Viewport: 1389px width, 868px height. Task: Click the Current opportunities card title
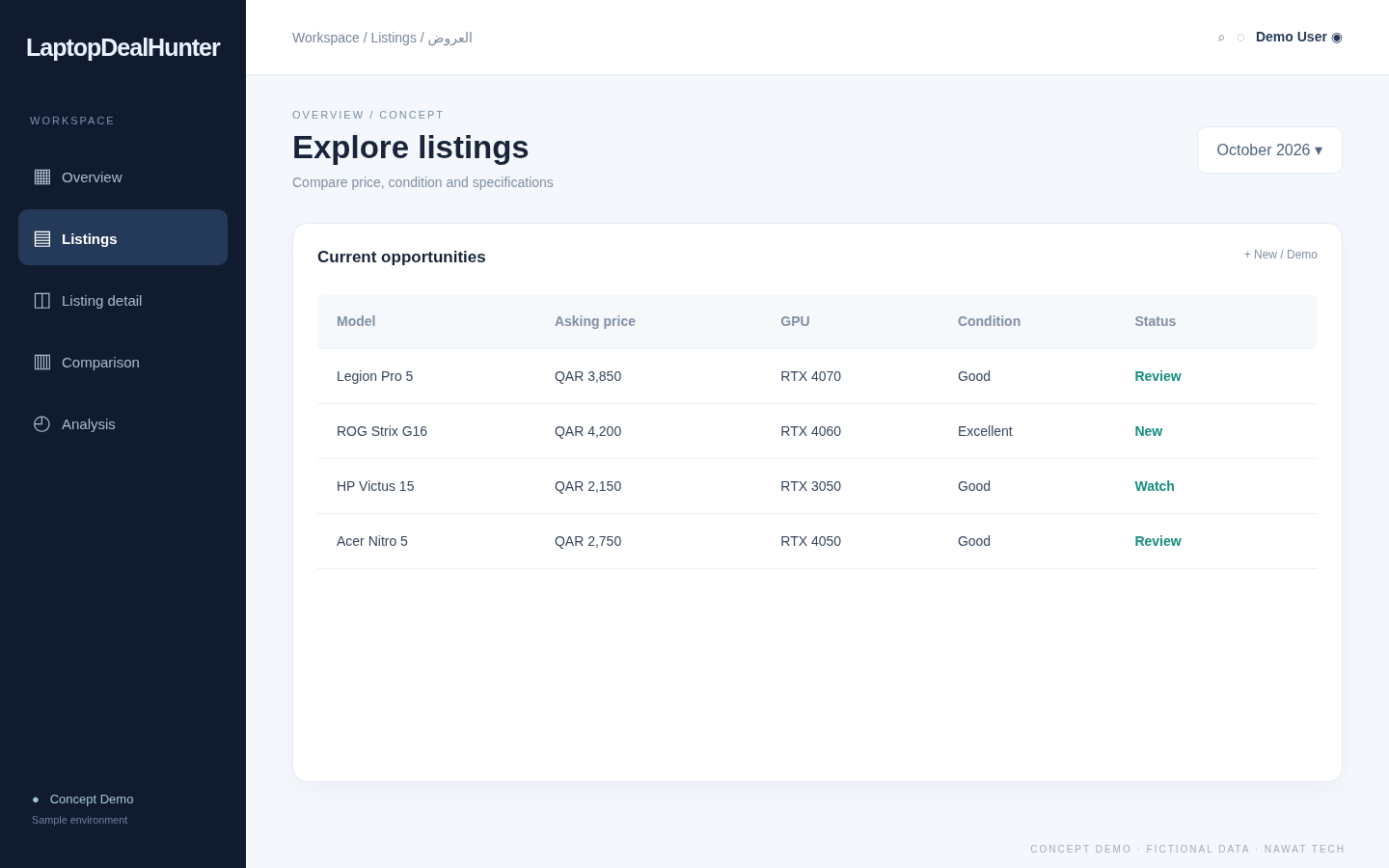click(401, 257)
